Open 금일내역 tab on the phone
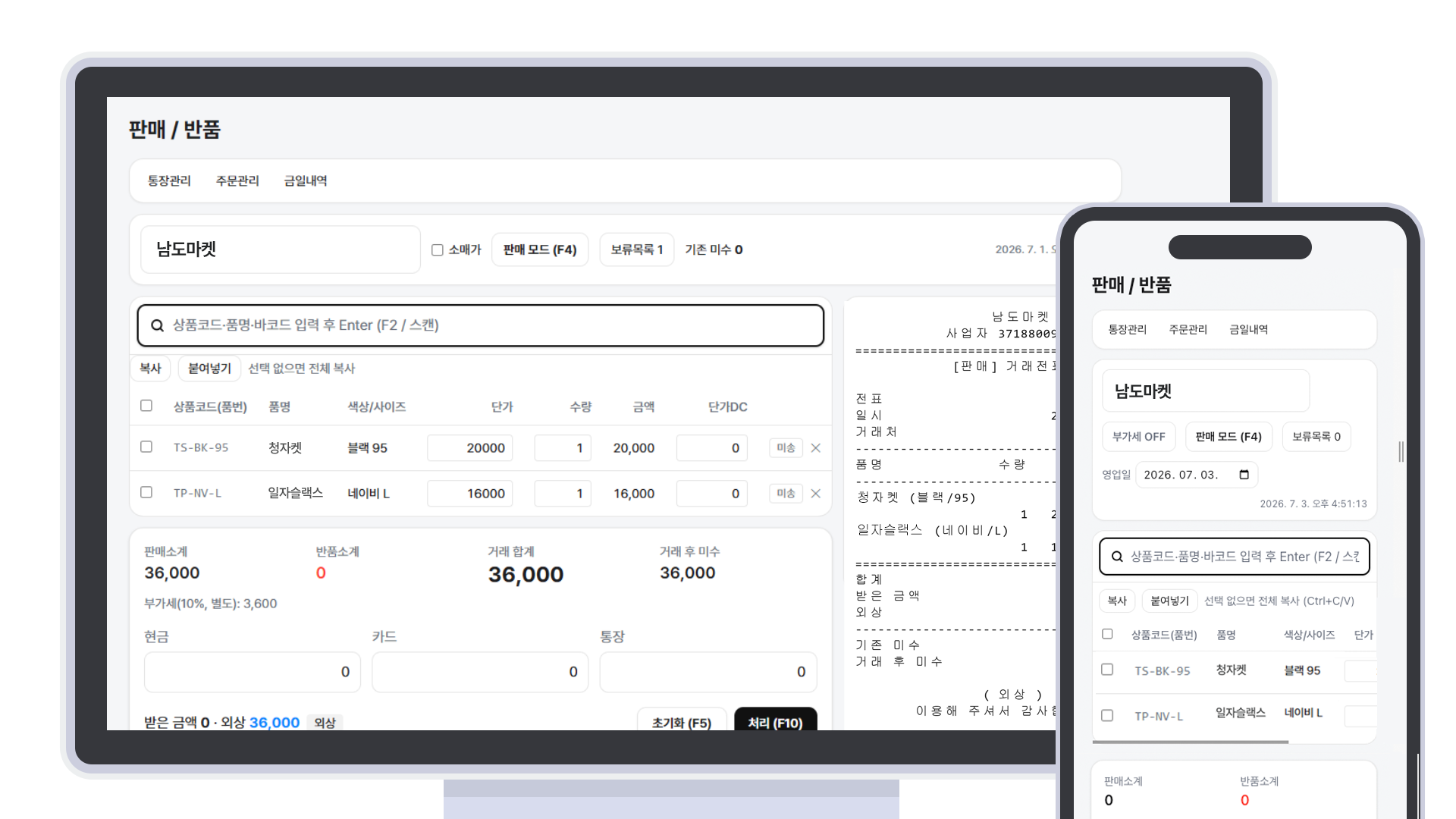This screenshot has width=1456, height=819. [1249, 329]
